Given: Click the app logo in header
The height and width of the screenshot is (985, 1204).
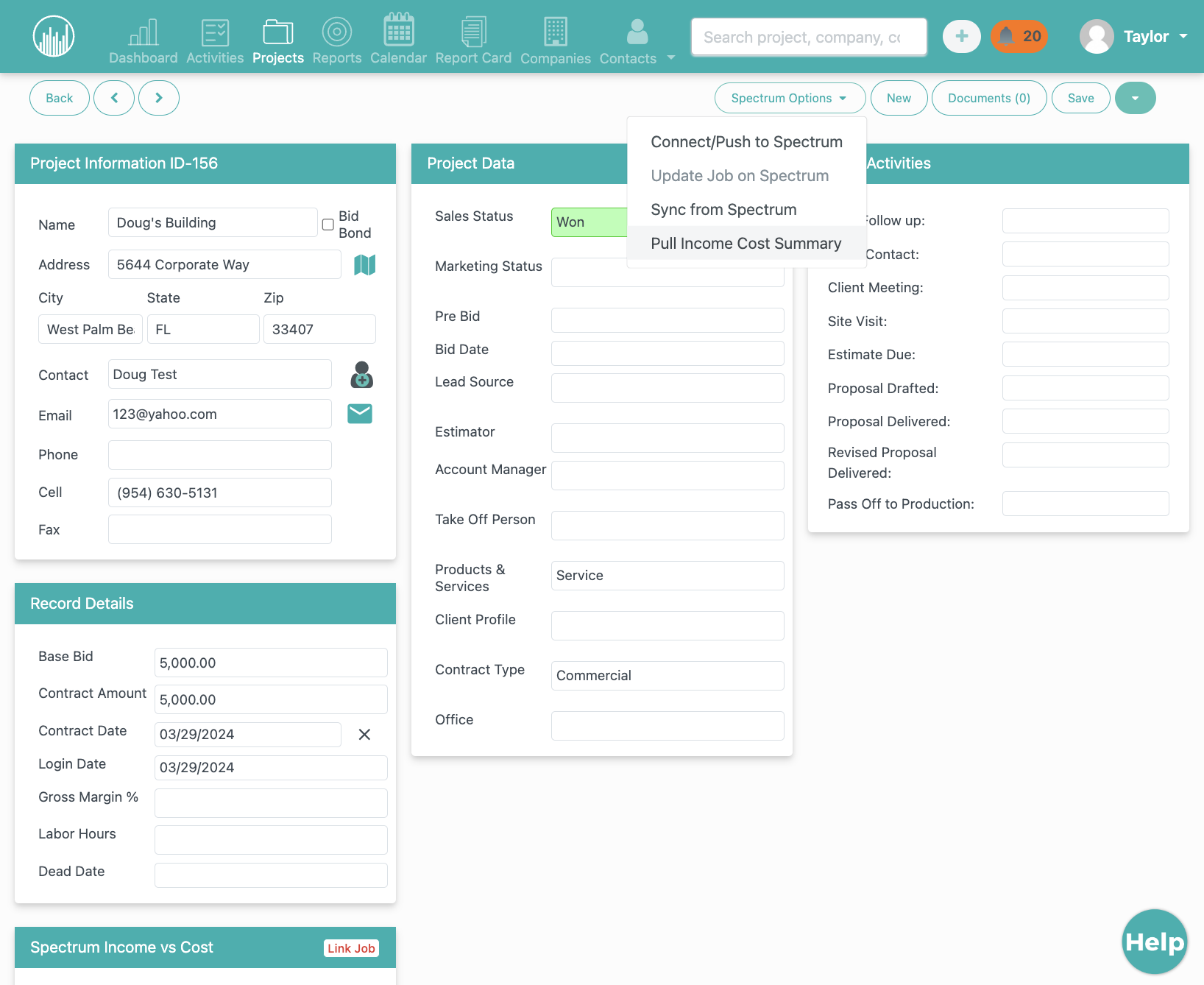Looking at the screenshot, I should tap(54, 36).
